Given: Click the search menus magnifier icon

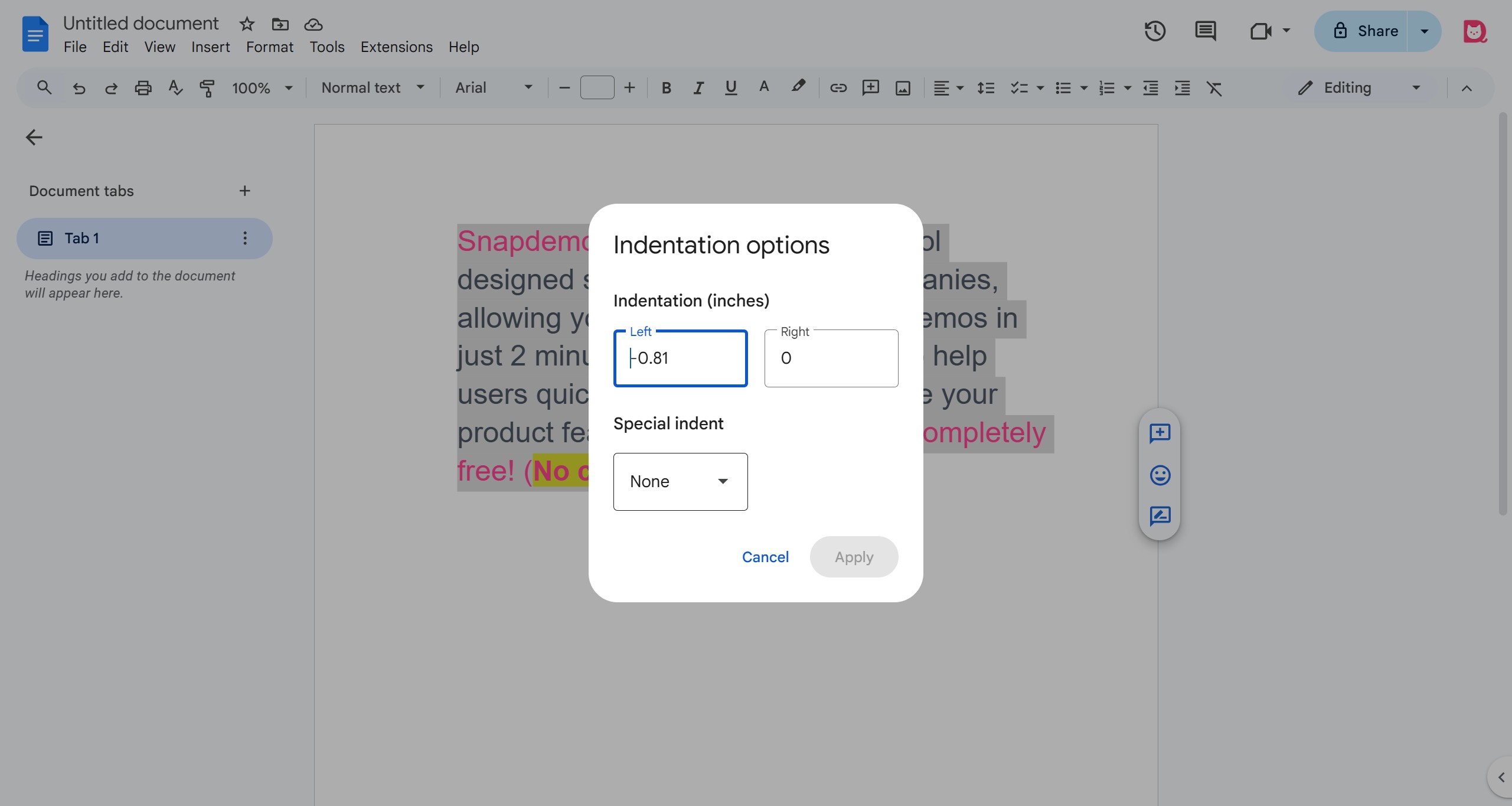Looking at the screenshot, I should click(44, 88).
